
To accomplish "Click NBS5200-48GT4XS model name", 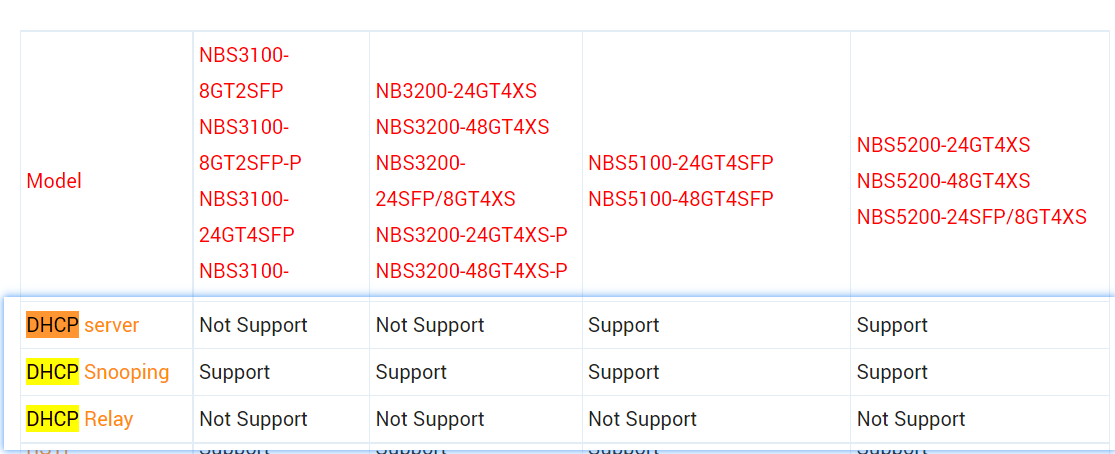I will [x=944, y=181].
